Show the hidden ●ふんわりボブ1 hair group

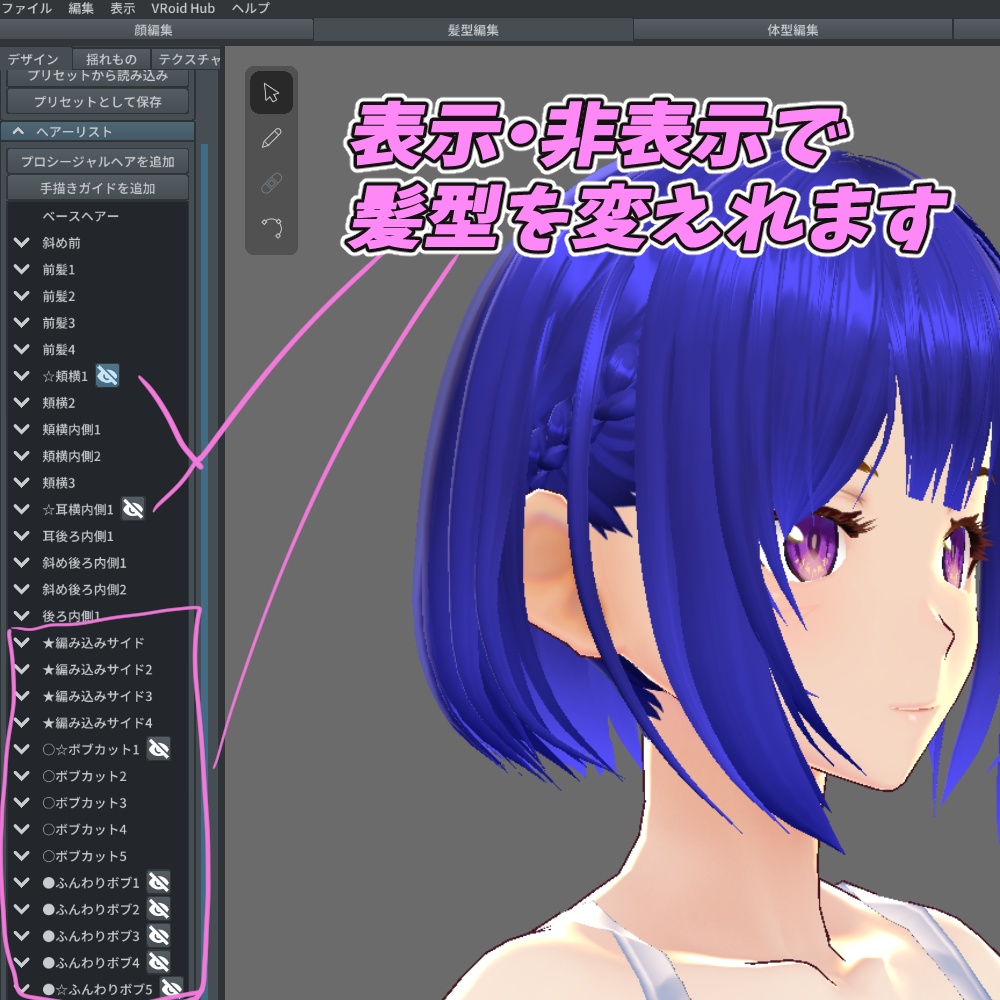click(158, 882)
